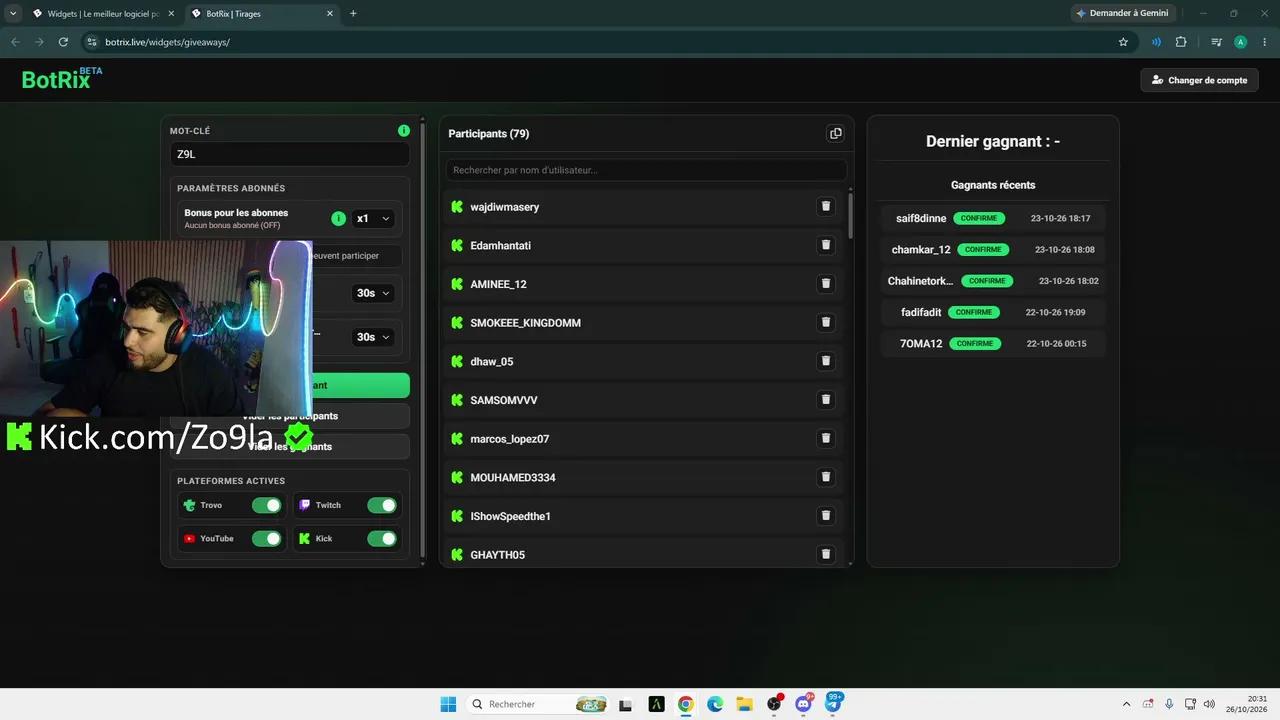
Task: Open Discord from the taskbar
Action: [803, 704]
